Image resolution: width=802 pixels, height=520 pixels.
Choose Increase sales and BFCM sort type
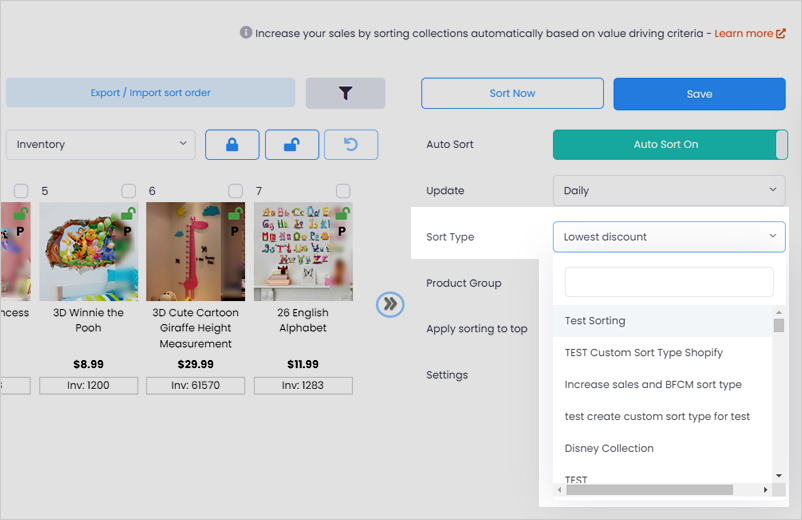coord(662,385)
